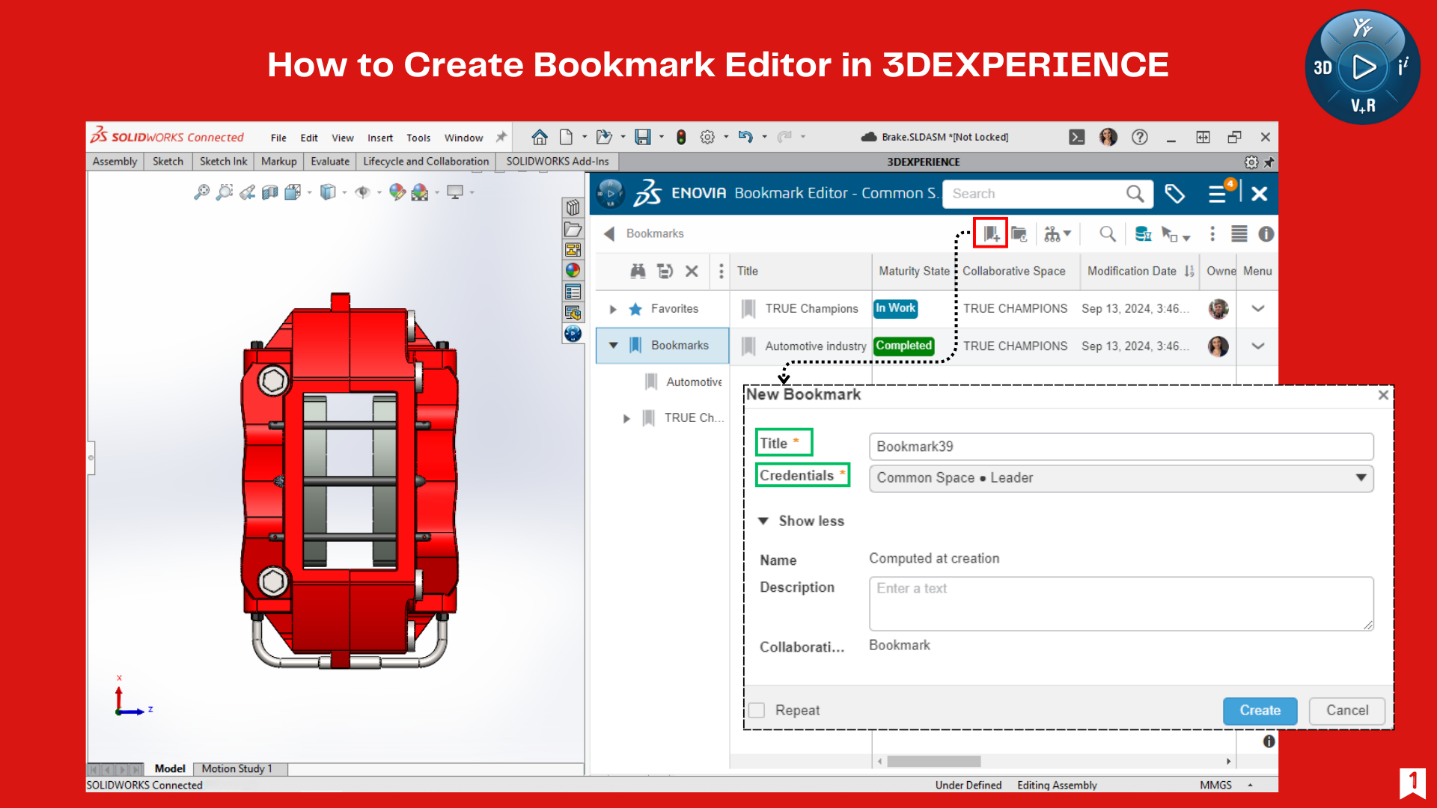
Task: Sort by Modification Date column header
Action: point(1140,271)
